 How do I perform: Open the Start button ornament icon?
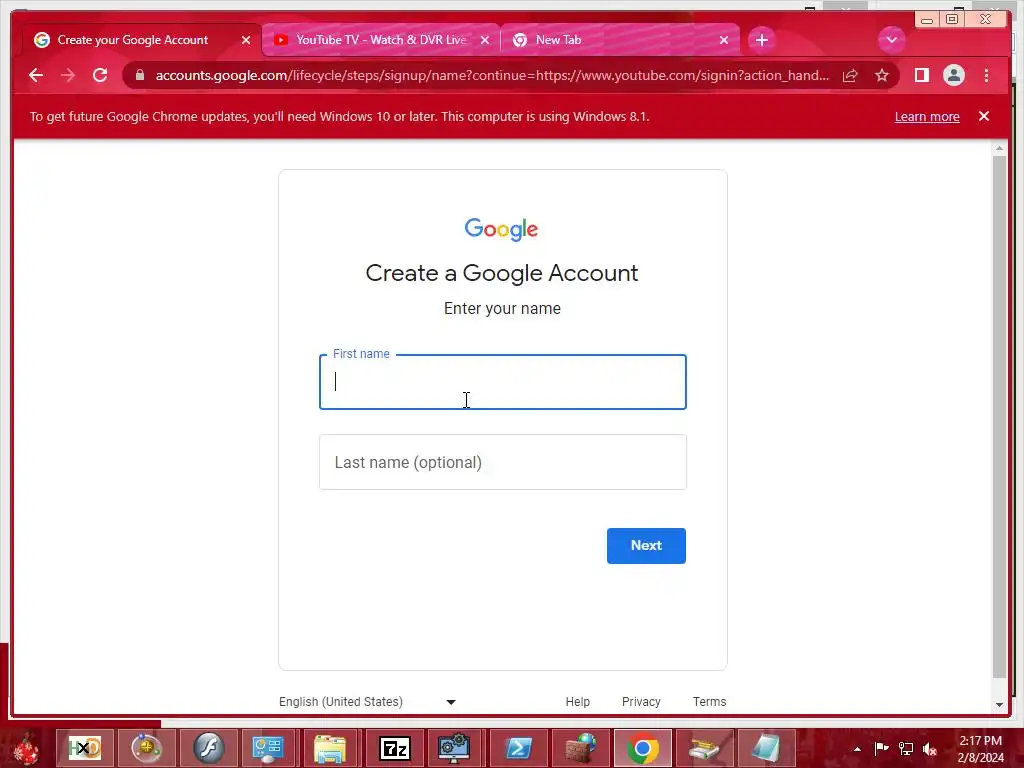pyautogui.click(x=25, y=748)
